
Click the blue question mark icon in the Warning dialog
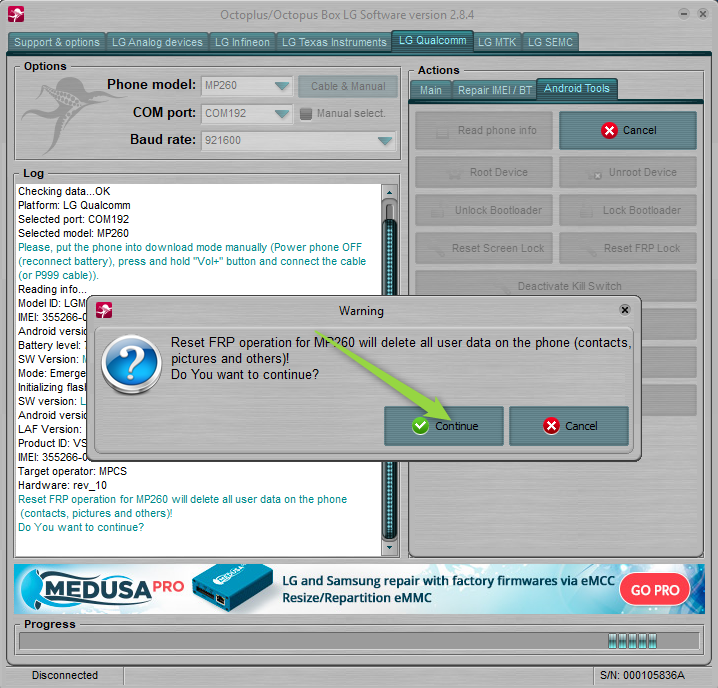coord(131,364)
